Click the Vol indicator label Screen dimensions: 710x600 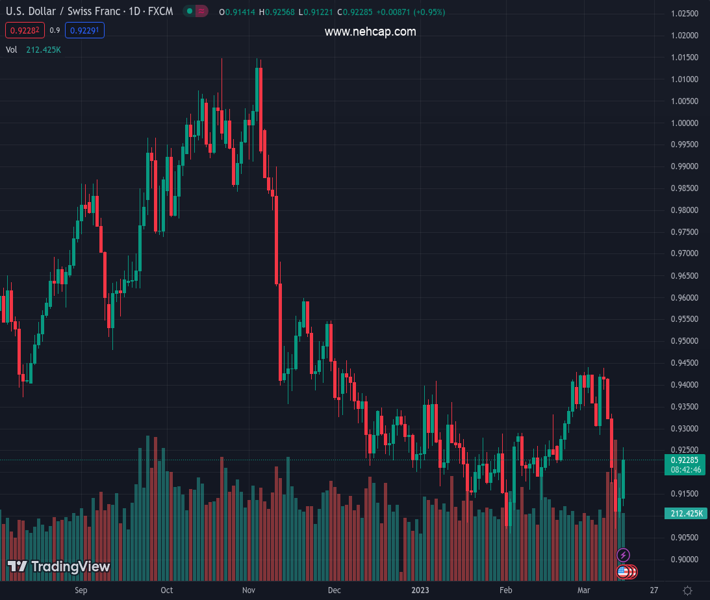click(11, 50)
